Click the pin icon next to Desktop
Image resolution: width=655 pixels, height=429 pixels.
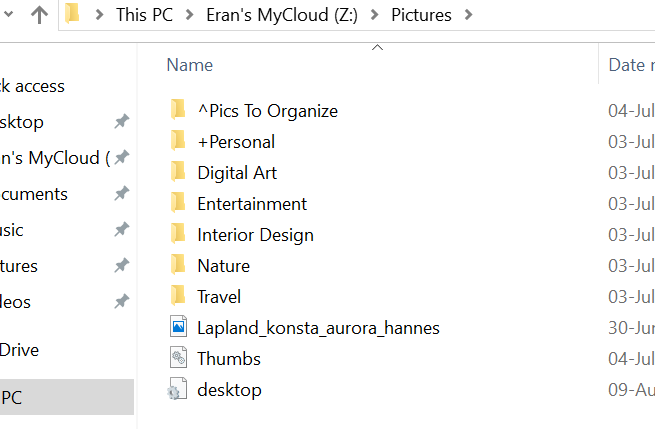(122, 122)
